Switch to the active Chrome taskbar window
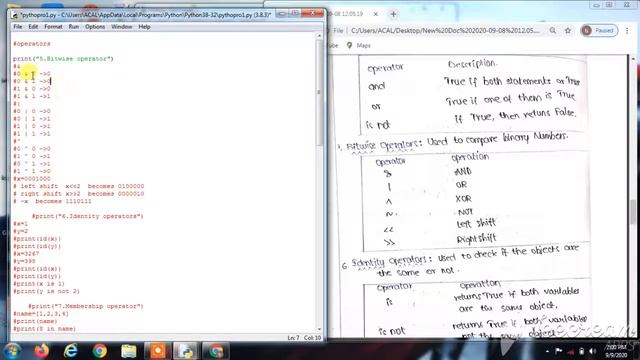The image size is (640, 360). (x=216, y=351)
